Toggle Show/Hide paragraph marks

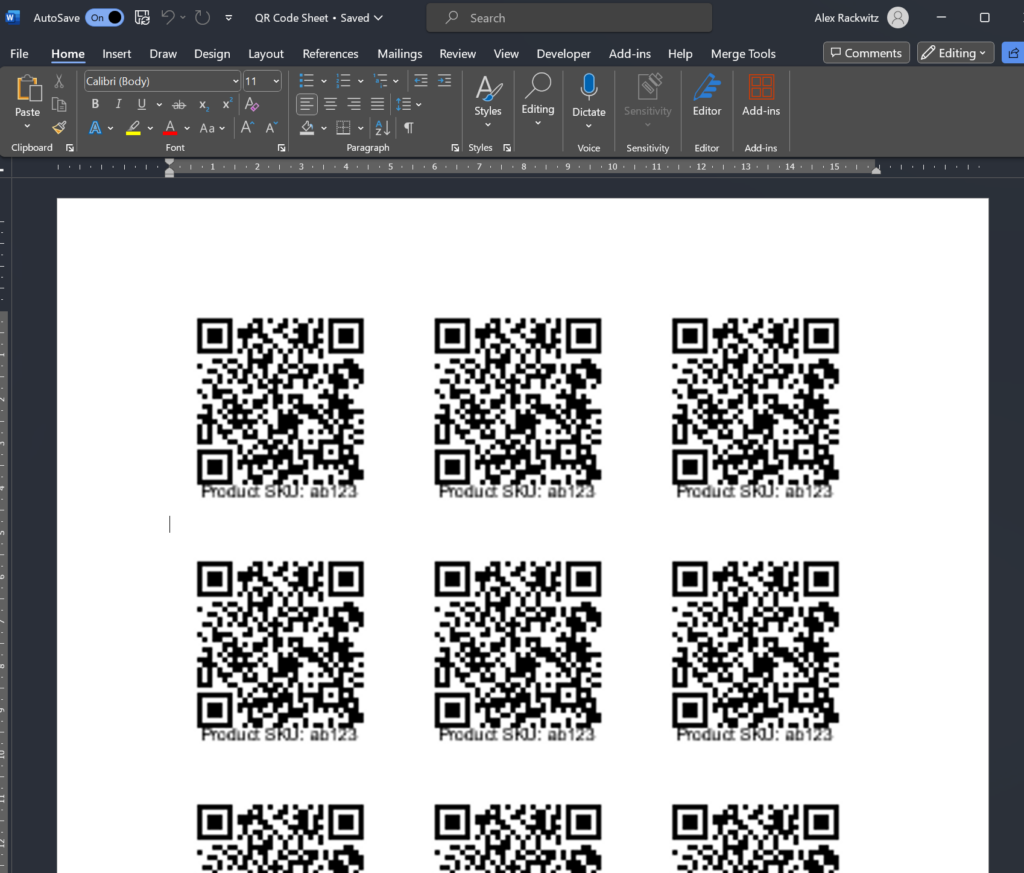pyautogui.click(x=408, y=128)
